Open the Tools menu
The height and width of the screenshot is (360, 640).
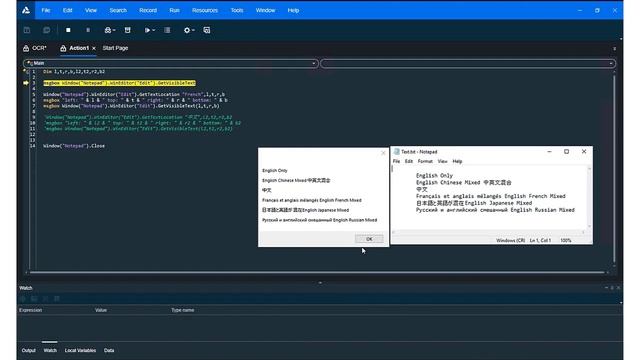tap(237, 10)
